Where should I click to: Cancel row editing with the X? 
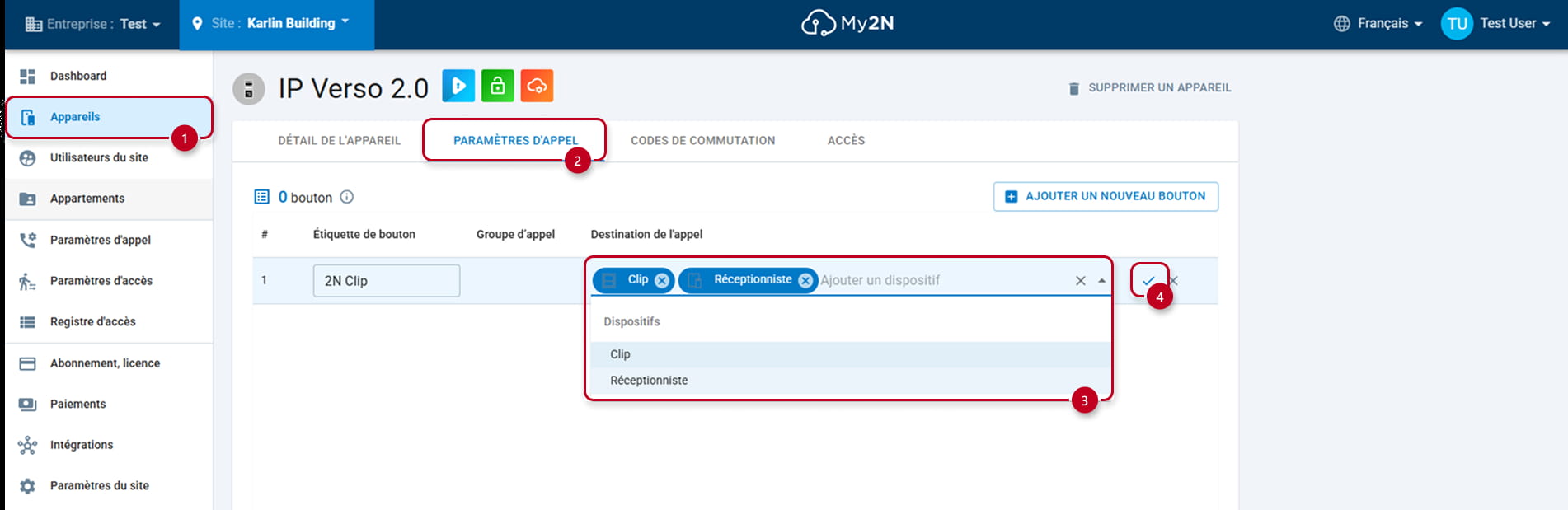click(x=1173, y=281)
